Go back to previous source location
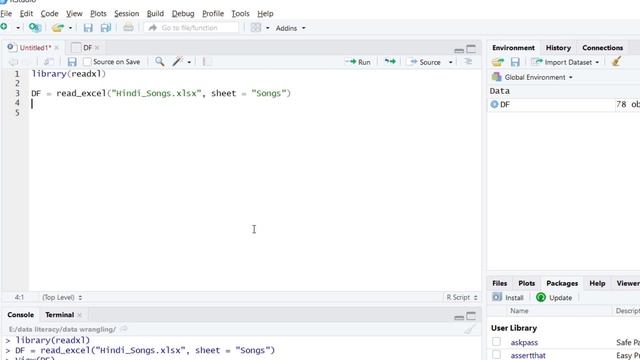This screenshot has width=640, height=360. [x=13, y=62]
